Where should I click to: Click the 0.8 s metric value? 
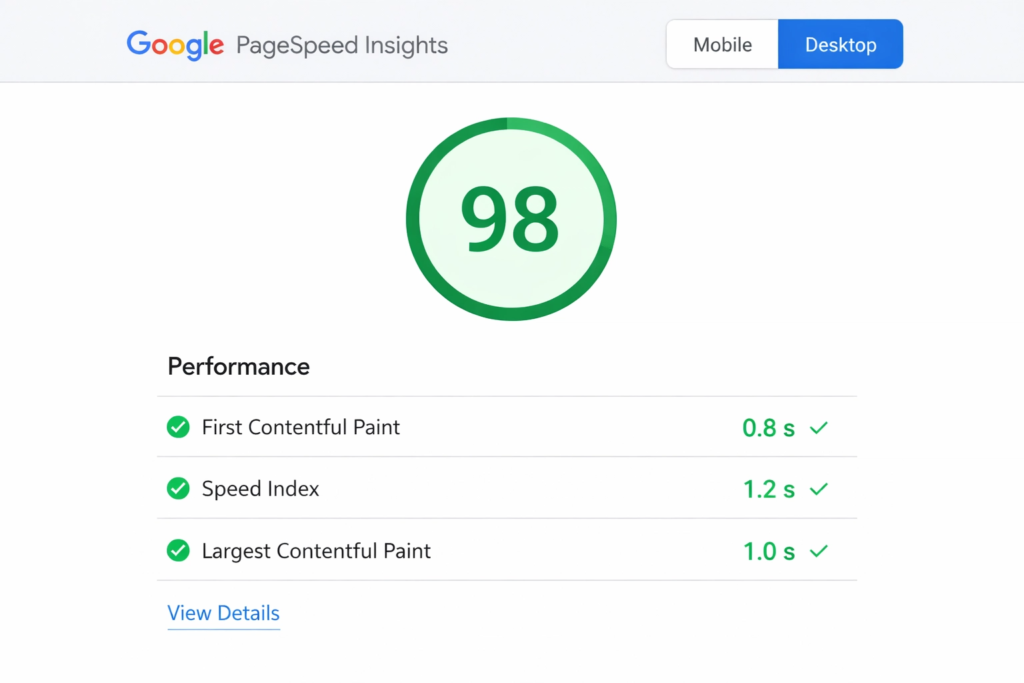[x=769, y=427]
